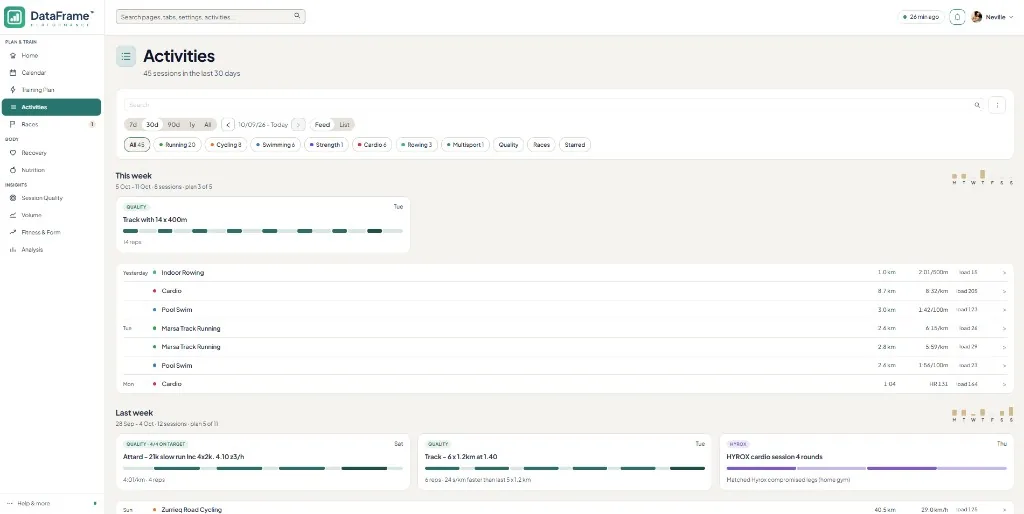Expand Monday's Cardio row chevron
Image resolution: width=1024 pixels, height=514 pixels.
[1004, 384]
